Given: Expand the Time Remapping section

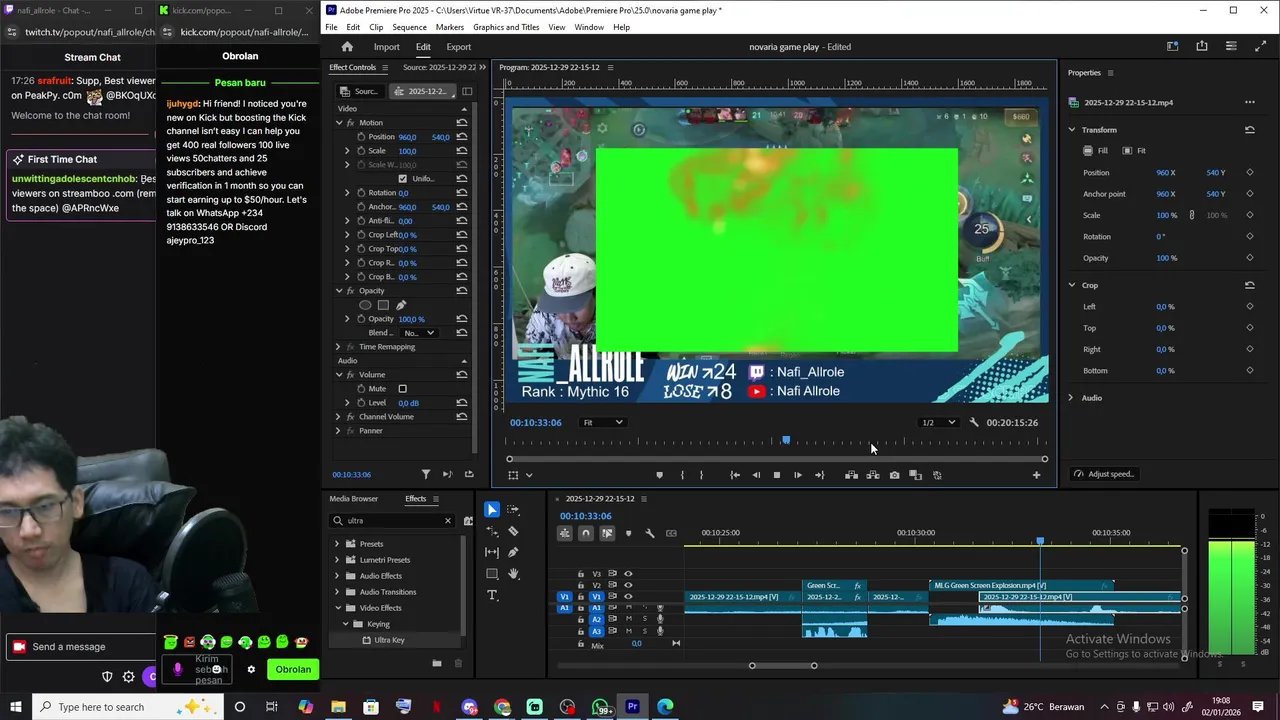Looking at the screenshot, I should pos(339,347).
